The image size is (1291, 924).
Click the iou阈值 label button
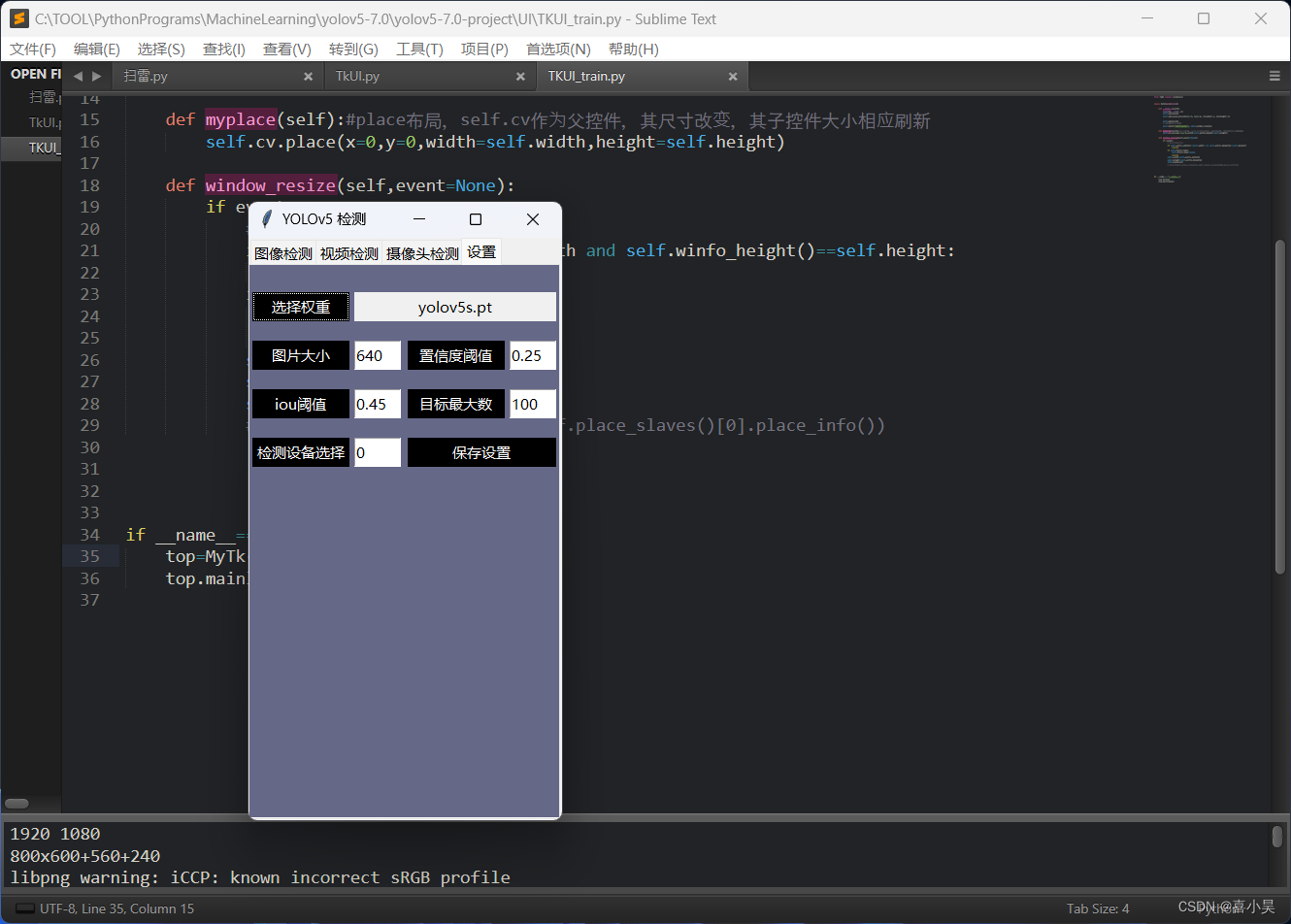[x=301, y=404]
